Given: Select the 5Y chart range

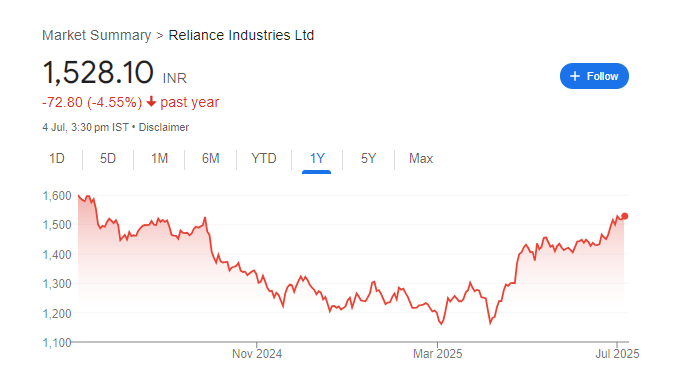Looking at the screenshot, I should (x=369, y=159).
